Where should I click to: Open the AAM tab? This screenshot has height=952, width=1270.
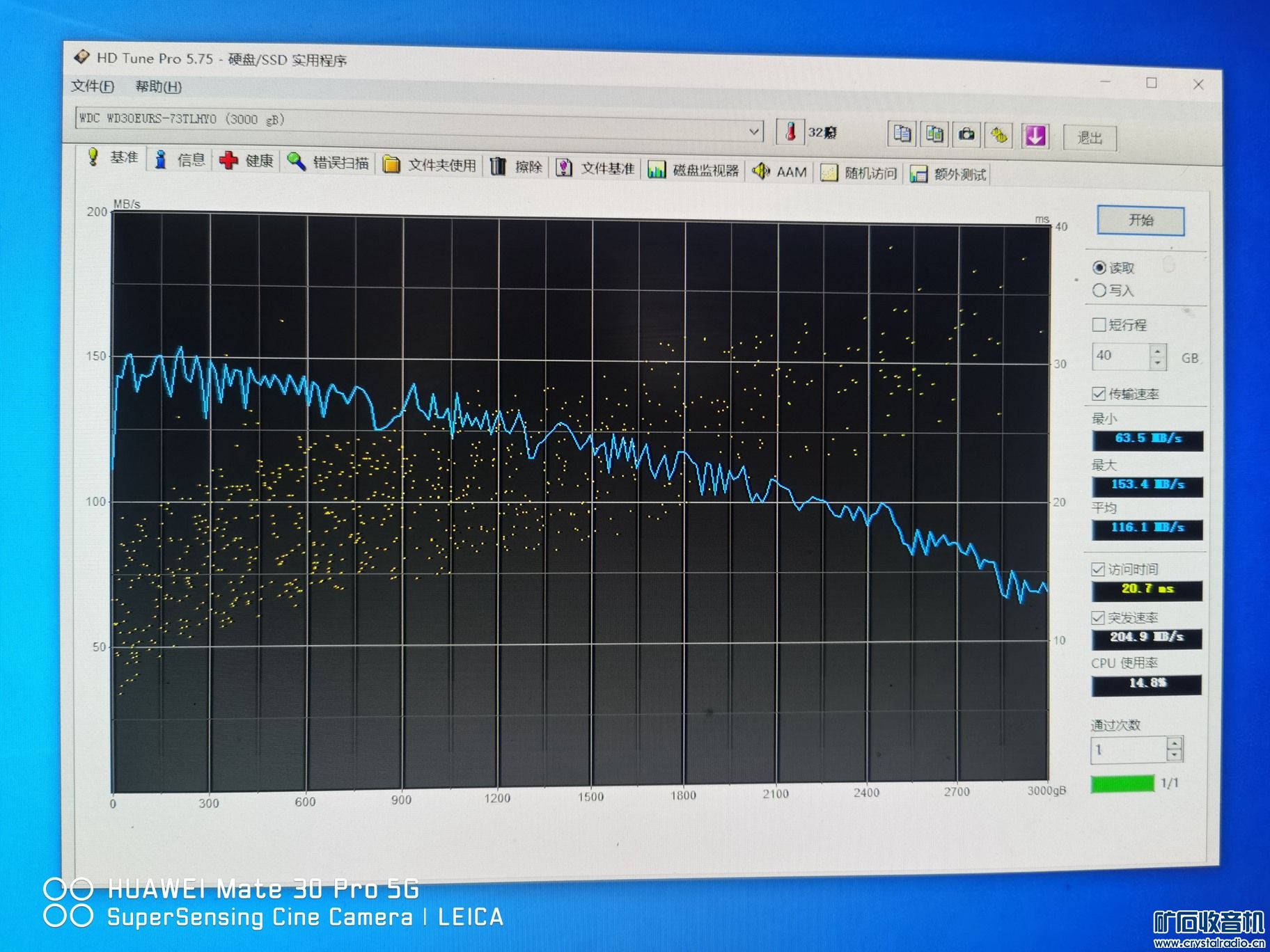coord(780,172)
